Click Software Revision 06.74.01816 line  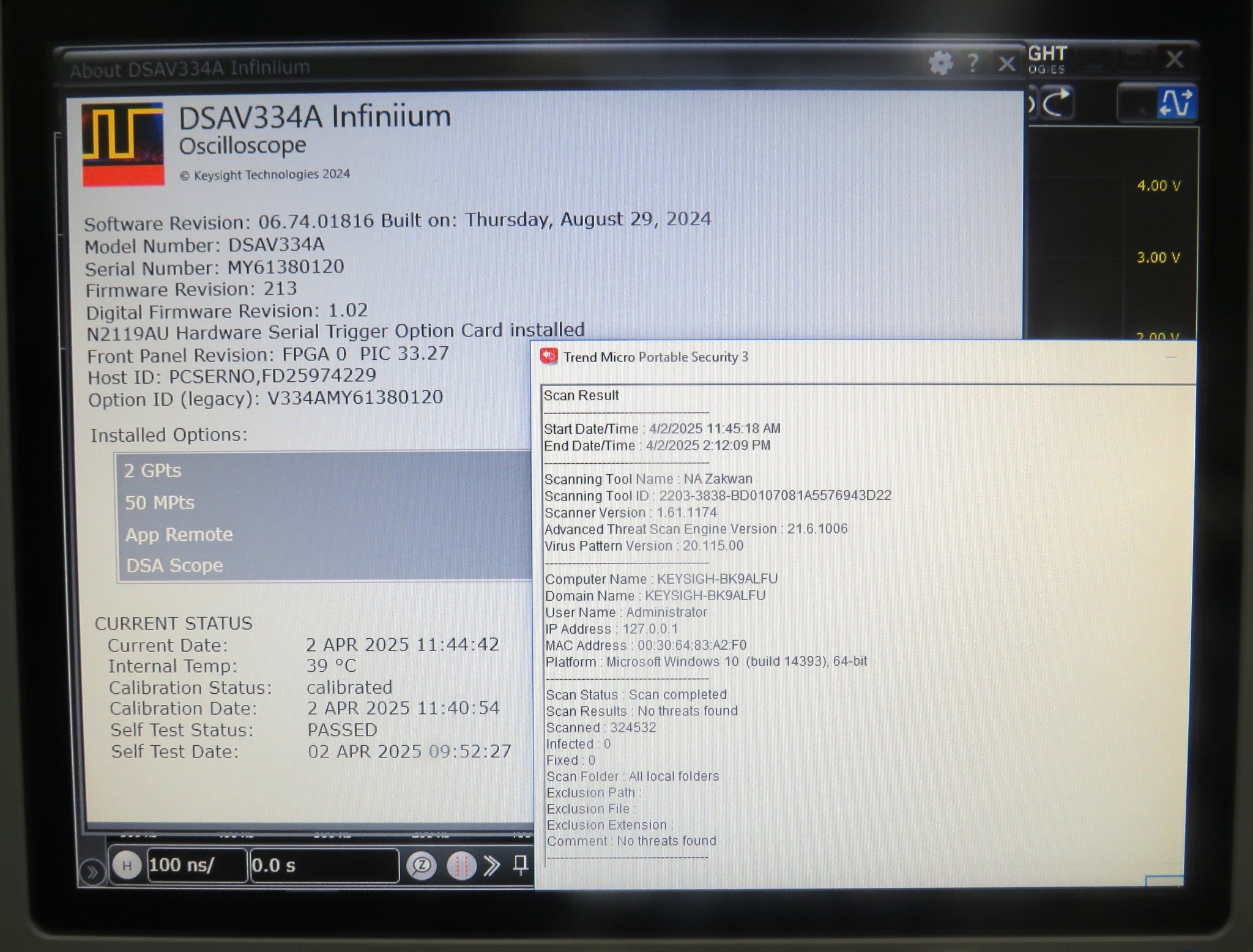click(398, 221)
